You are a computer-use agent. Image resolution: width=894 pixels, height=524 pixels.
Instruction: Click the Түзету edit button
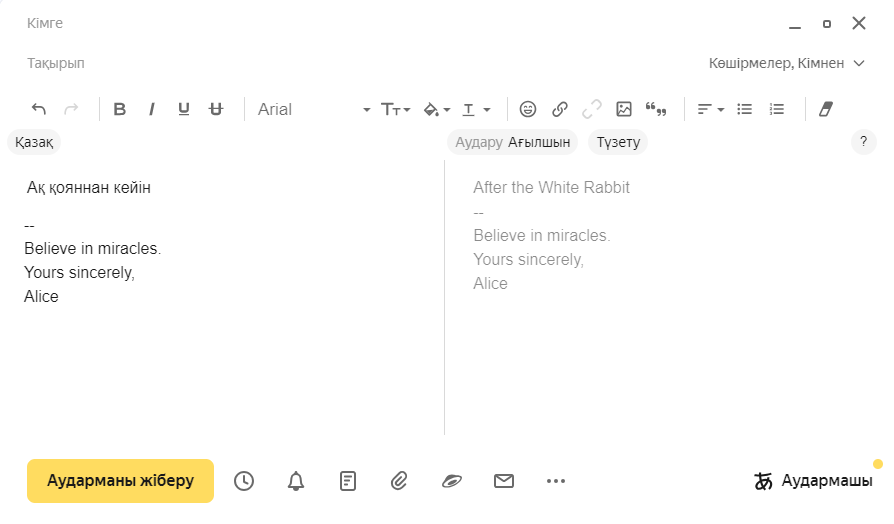[618, 142]
